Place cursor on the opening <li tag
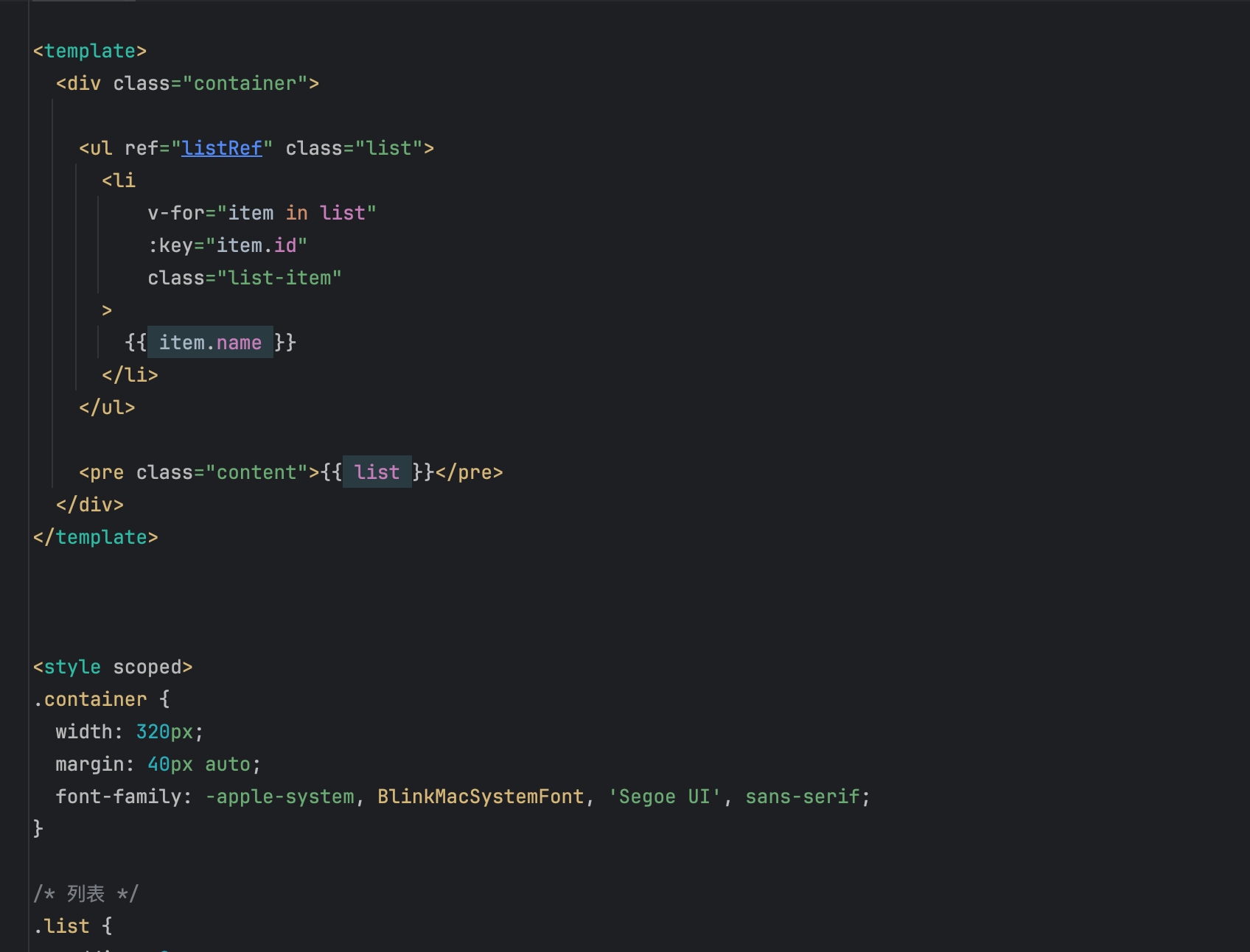The height and width of the screenshot is (952, 1250). 119,181
